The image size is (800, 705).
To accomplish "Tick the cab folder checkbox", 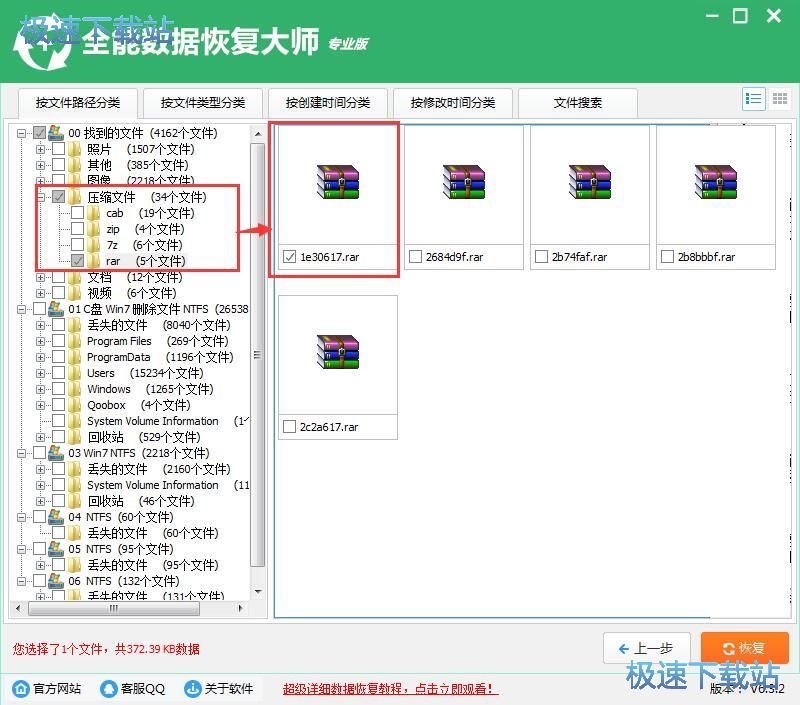I will tap(78, 213).
